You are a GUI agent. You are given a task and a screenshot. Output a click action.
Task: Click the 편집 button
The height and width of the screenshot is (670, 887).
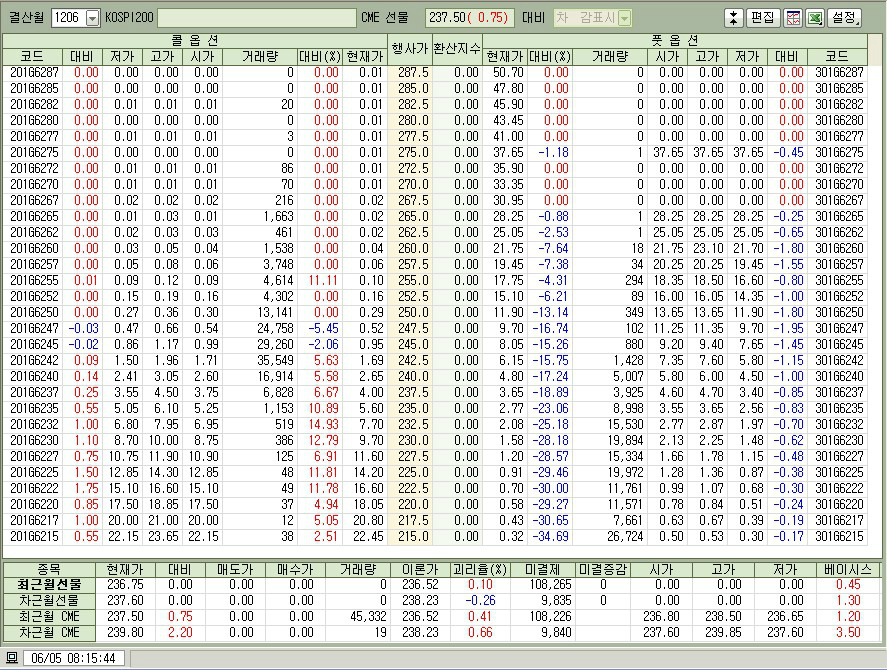point(762,18)
